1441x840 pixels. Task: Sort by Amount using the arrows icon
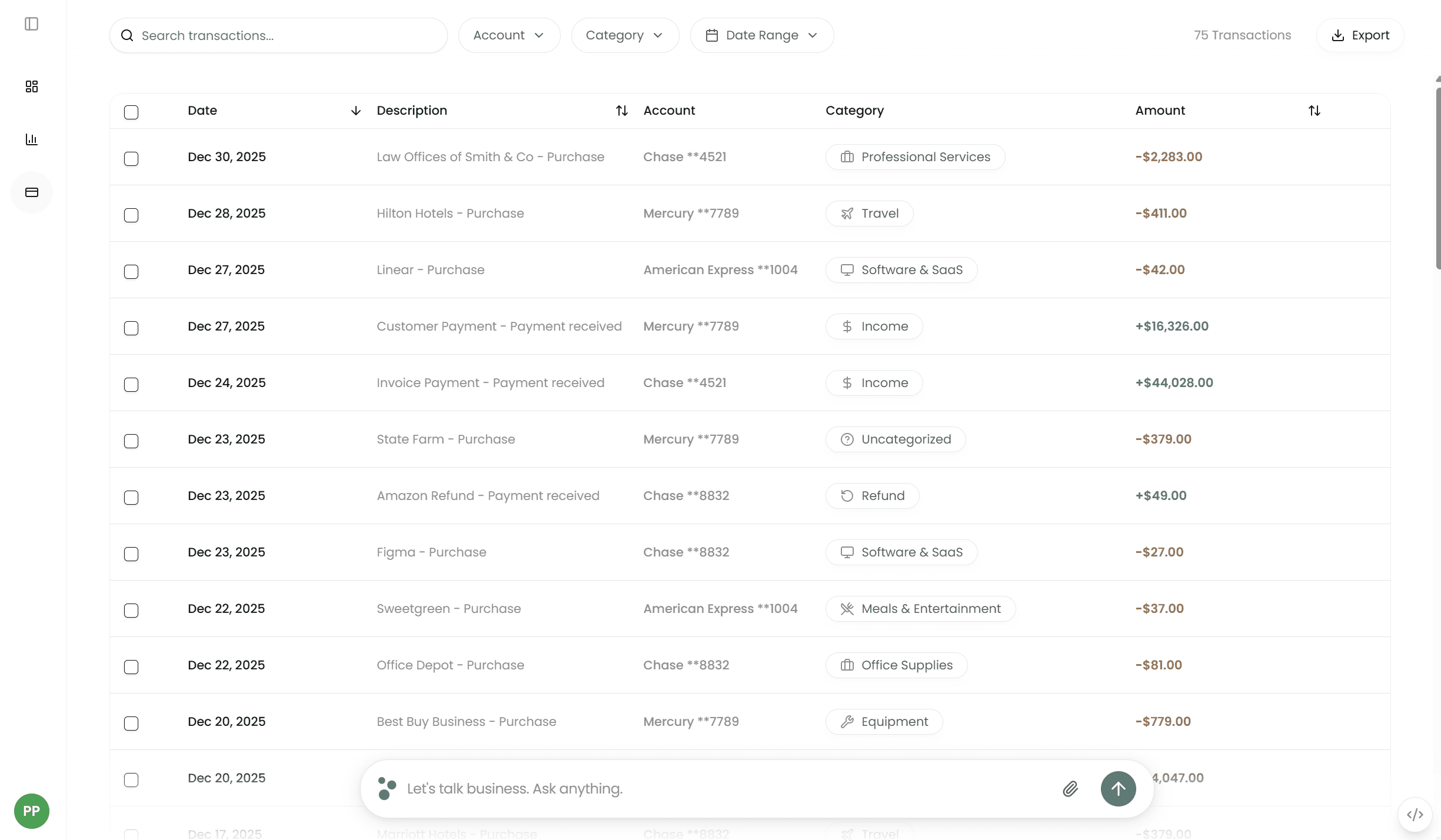click(1314, 111)
